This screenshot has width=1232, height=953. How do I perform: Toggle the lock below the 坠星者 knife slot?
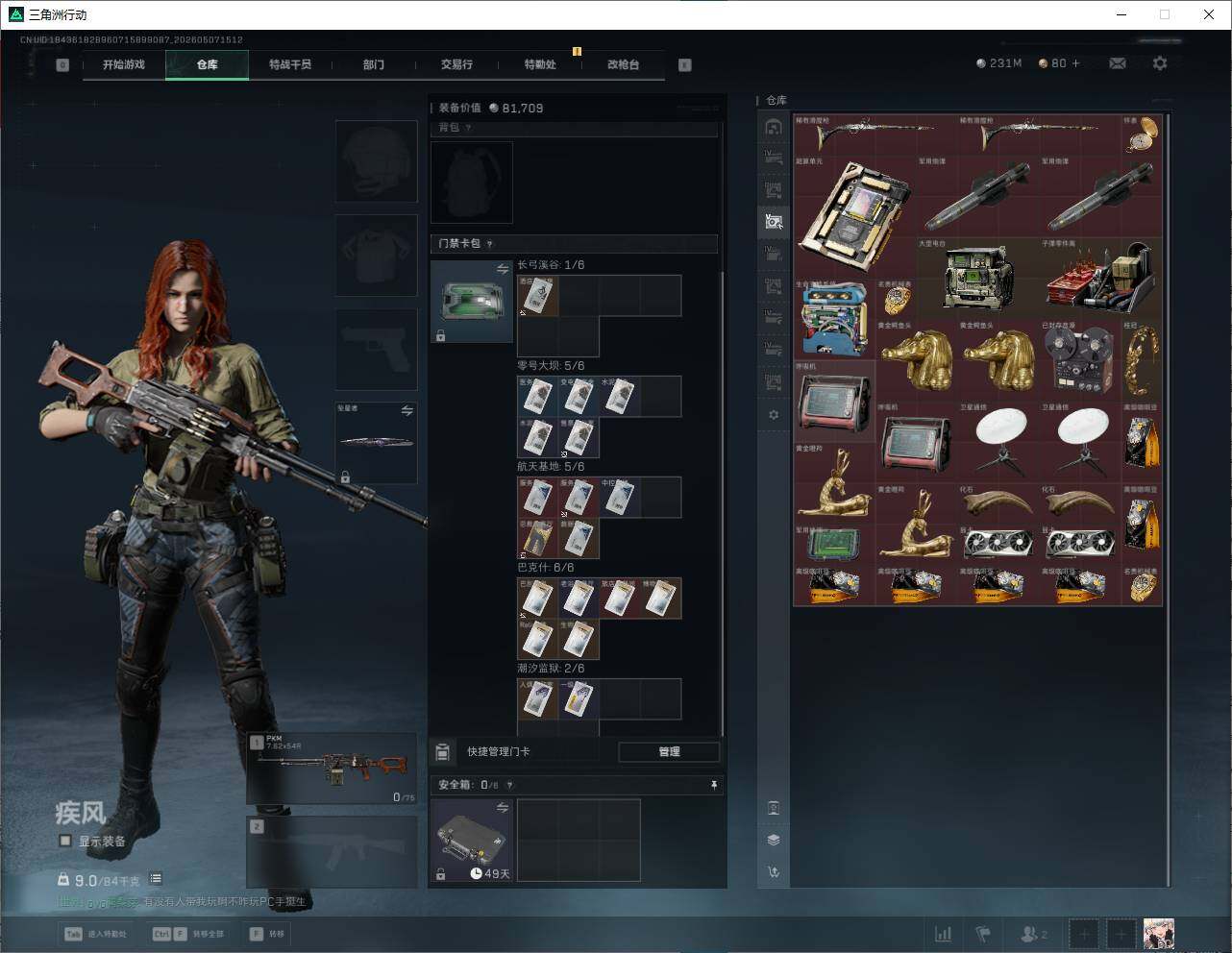345,476
